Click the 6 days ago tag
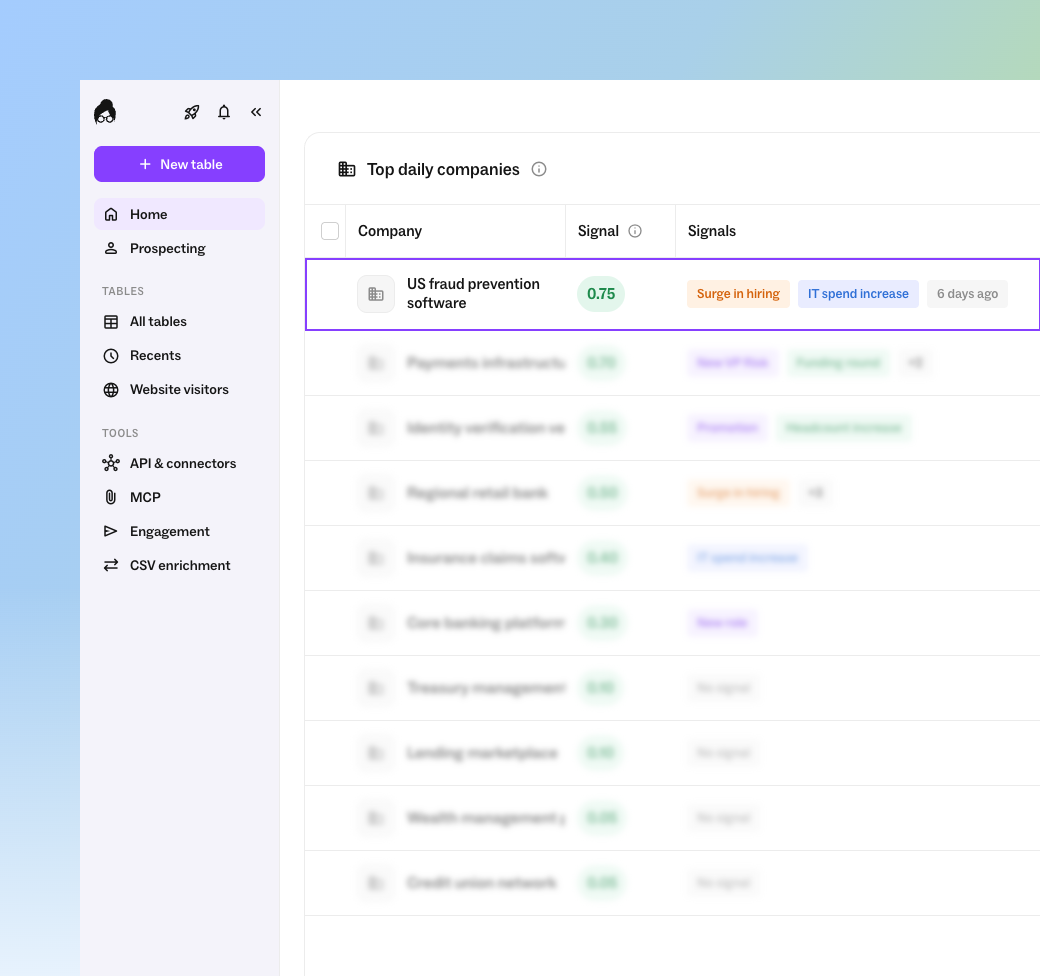1040x976 pixels. coord(967,294)
